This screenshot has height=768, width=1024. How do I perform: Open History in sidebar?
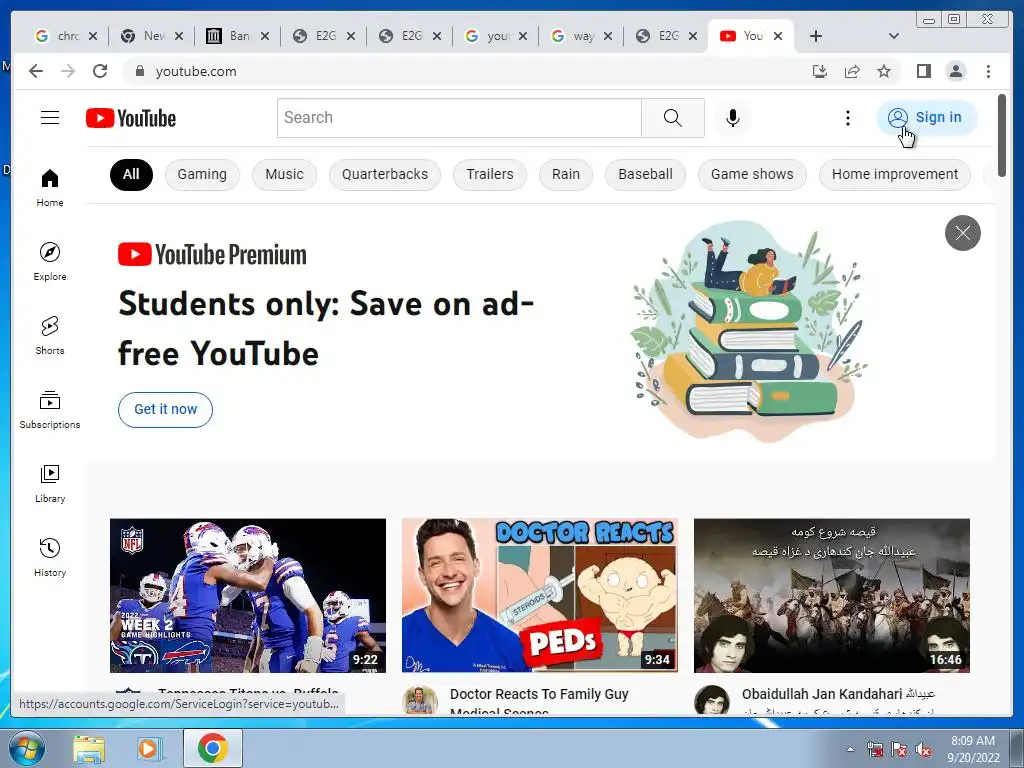tap(50, 557)
